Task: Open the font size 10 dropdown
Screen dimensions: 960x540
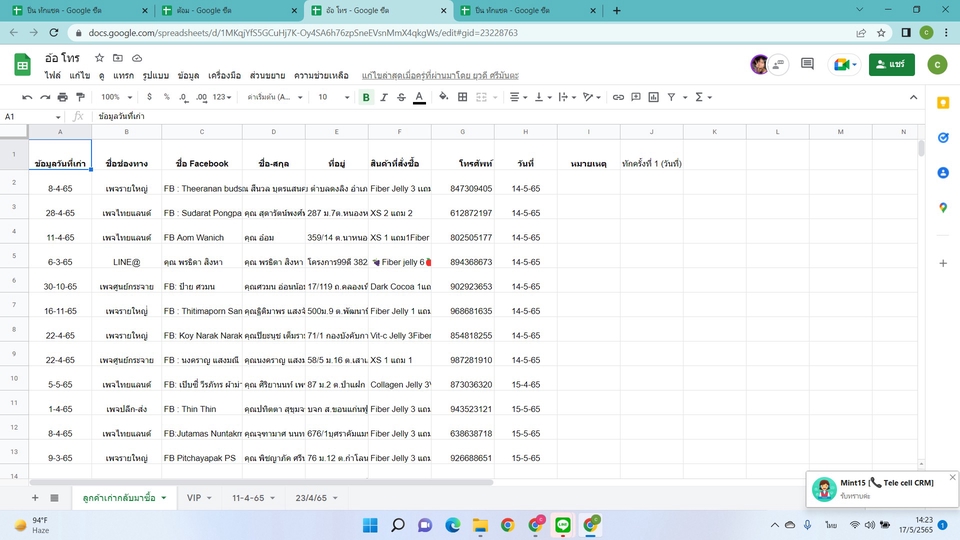Action: tap(334, 97)
